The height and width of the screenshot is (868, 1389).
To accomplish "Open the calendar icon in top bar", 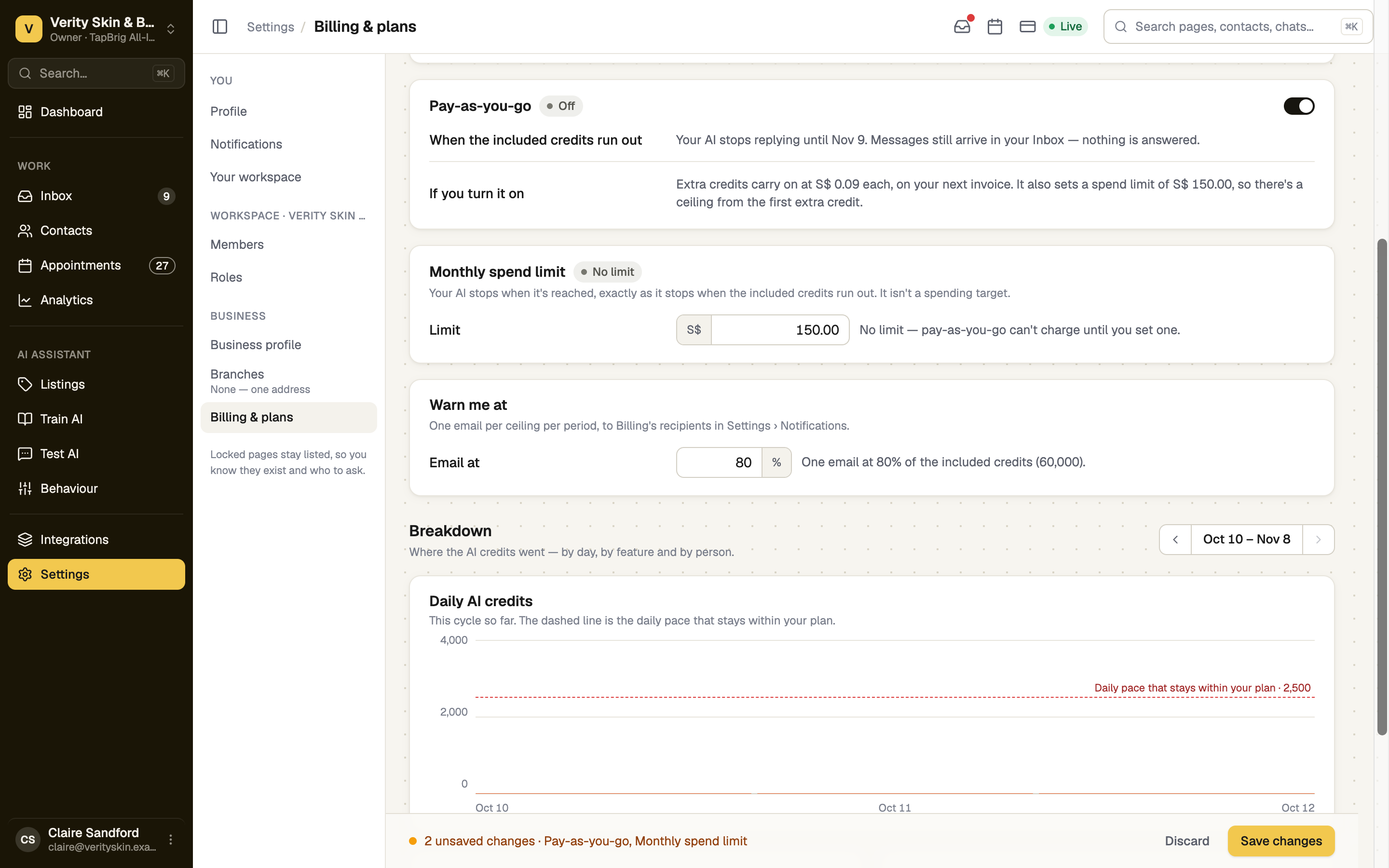I will coord(994,27).
